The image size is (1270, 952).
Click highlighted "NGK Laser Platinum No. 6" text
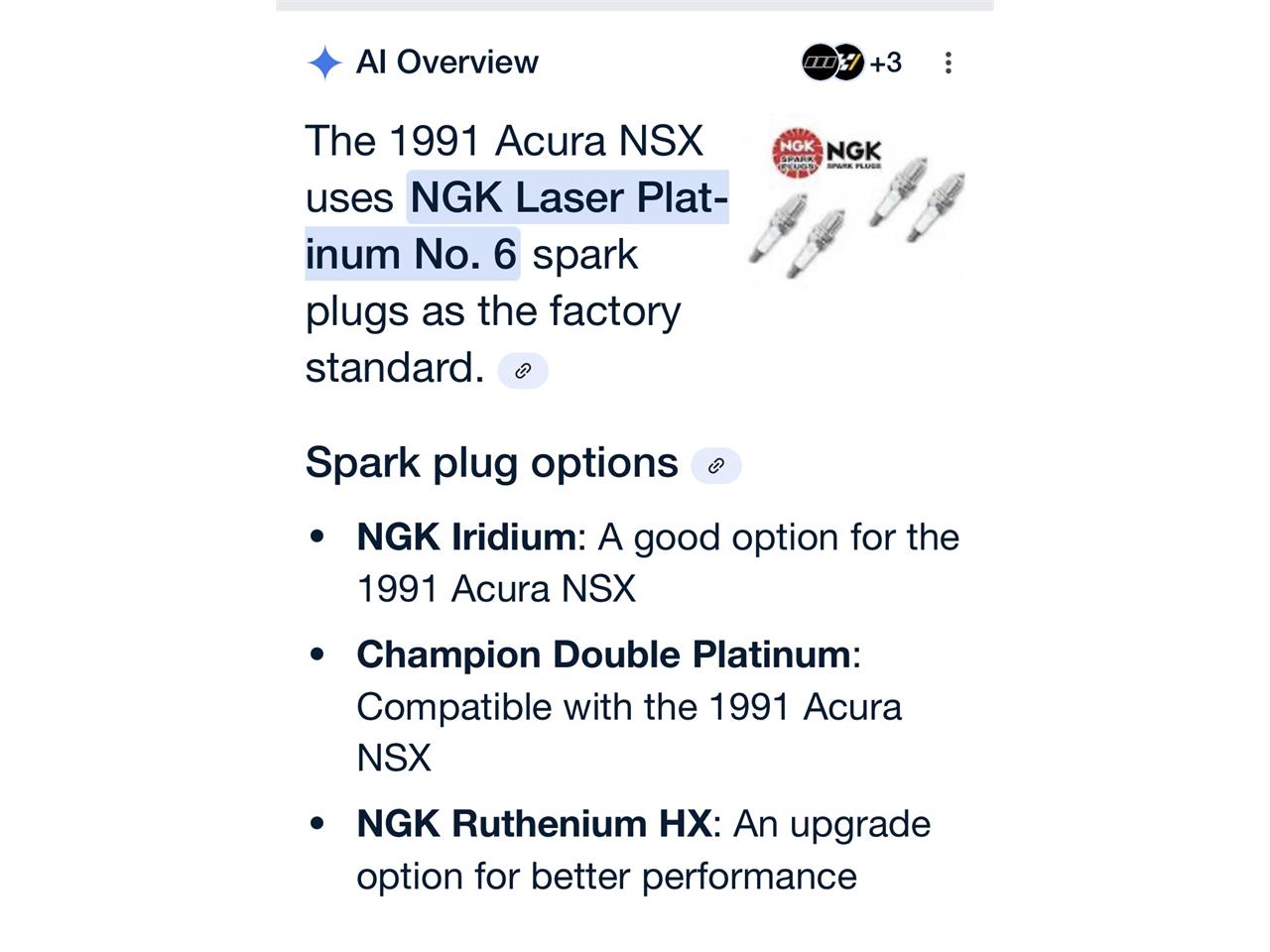point(568,198)
